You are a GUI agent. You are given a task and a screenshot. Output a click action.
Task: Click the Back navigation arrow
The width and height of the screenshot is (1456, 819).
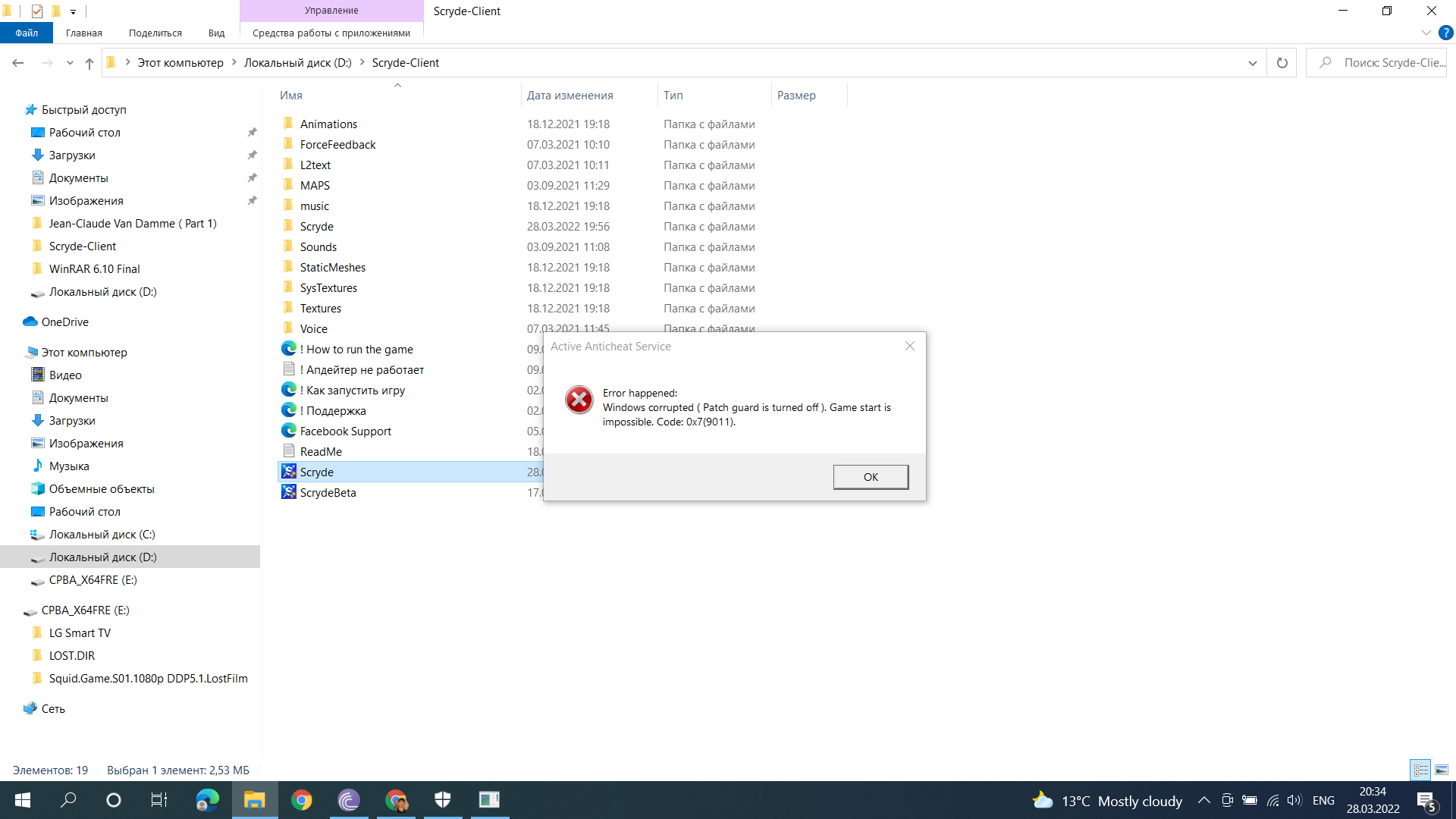tap(18, 63)
